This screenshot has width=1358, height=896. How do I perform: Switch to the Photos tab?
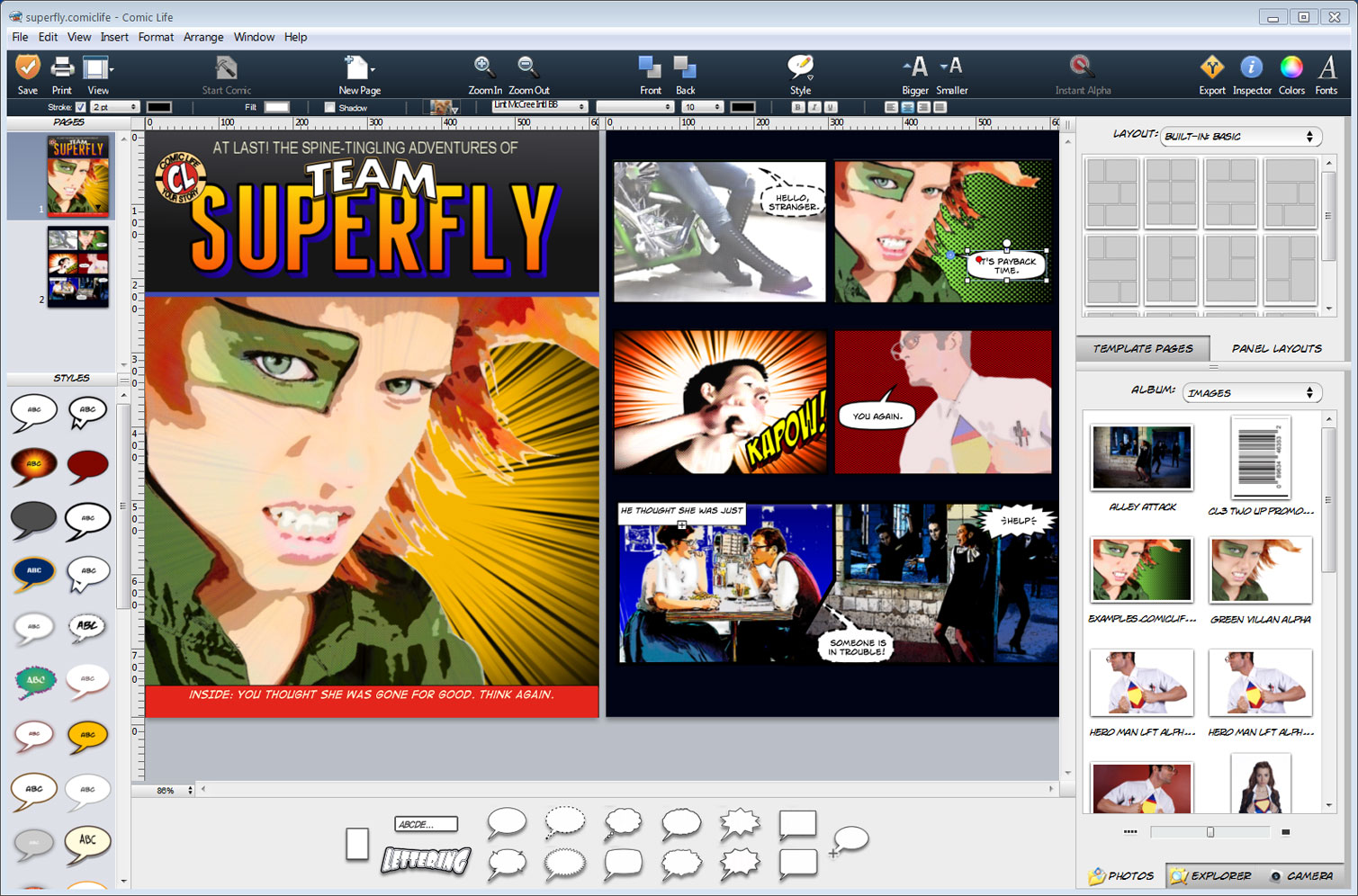1121,875
